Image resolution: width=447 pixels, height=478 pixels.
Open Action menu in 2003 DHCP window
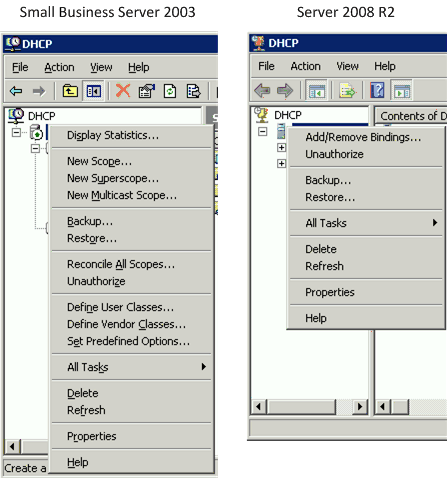pyautogui.click(x=59, y=67)
